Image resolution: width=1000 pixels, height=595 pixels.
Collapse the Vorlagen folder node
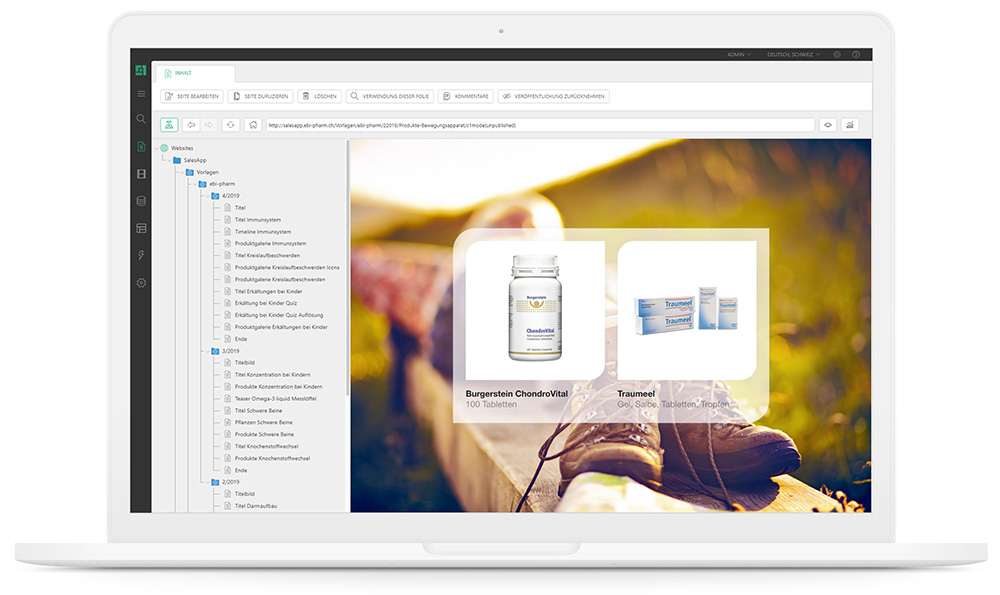click(182, 172)
